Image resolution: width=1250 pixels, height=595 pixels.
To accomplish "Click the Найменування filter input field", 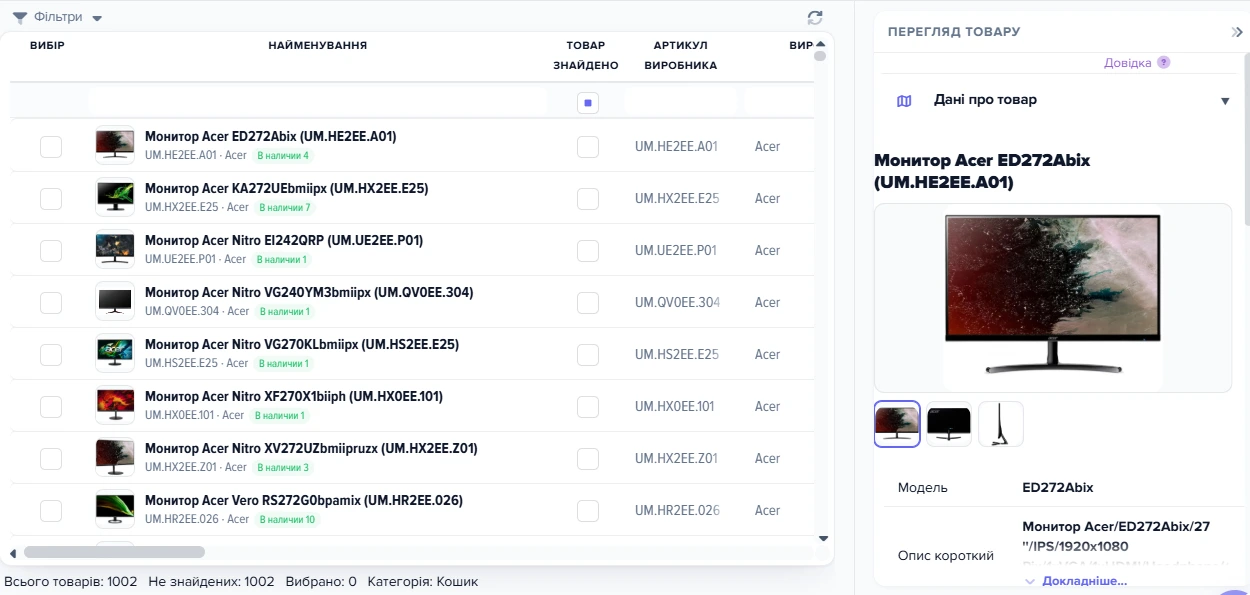I will tap(317, 103).
